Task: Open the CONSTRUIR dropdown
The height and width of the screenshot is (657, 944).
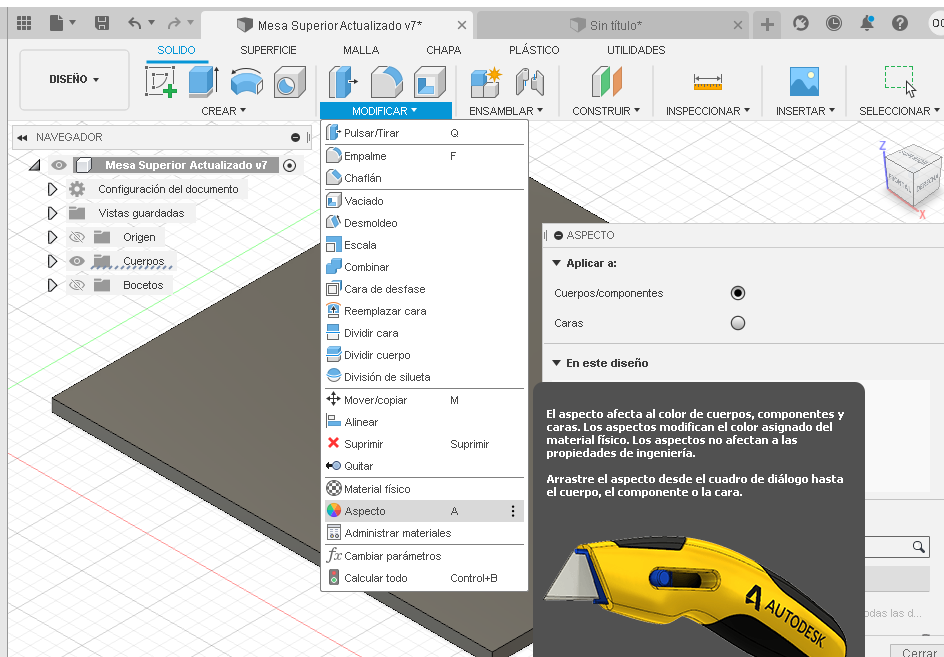Action: pos(606,111)
